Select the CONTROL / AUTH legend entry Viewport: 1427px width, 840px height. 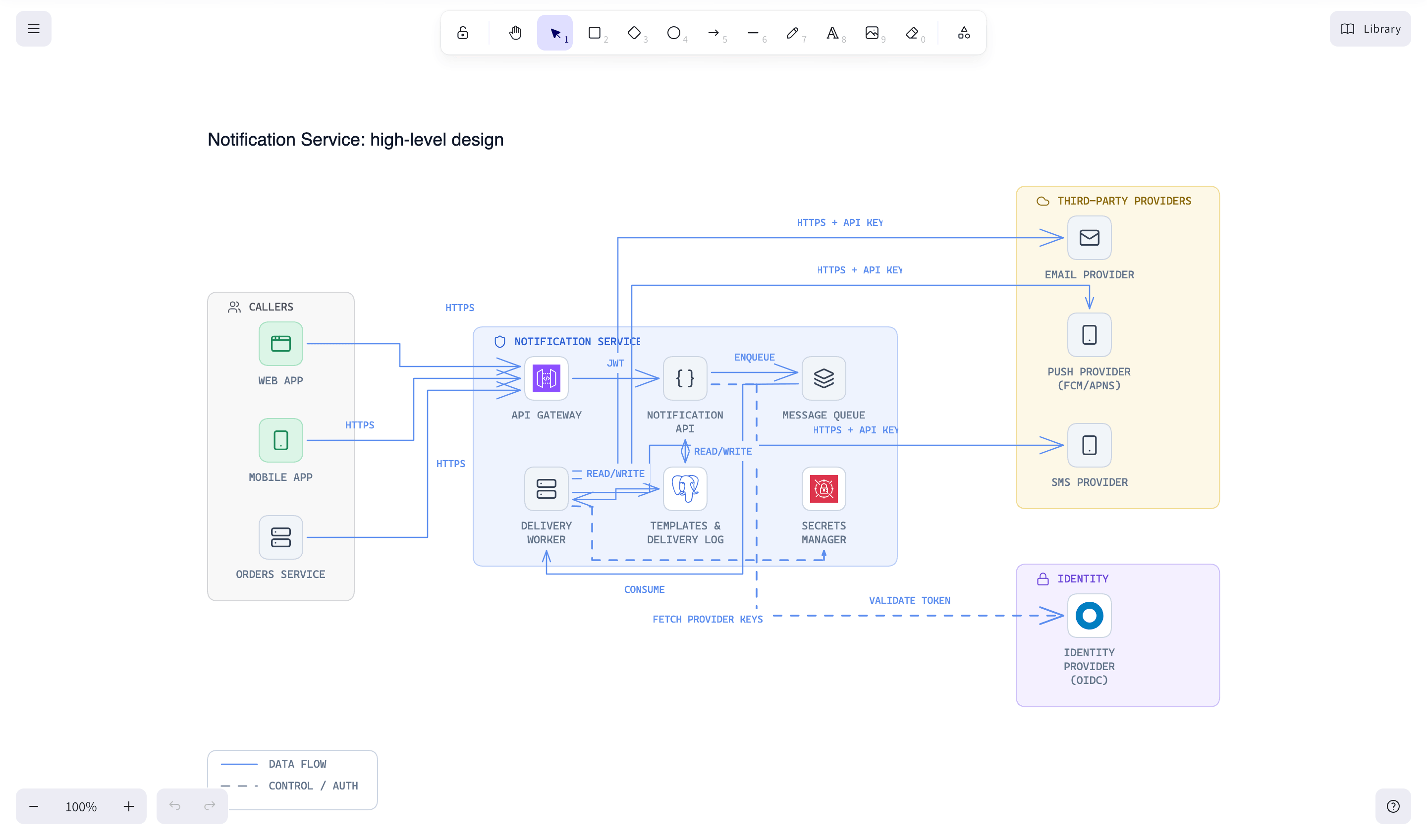coord(289,786)
